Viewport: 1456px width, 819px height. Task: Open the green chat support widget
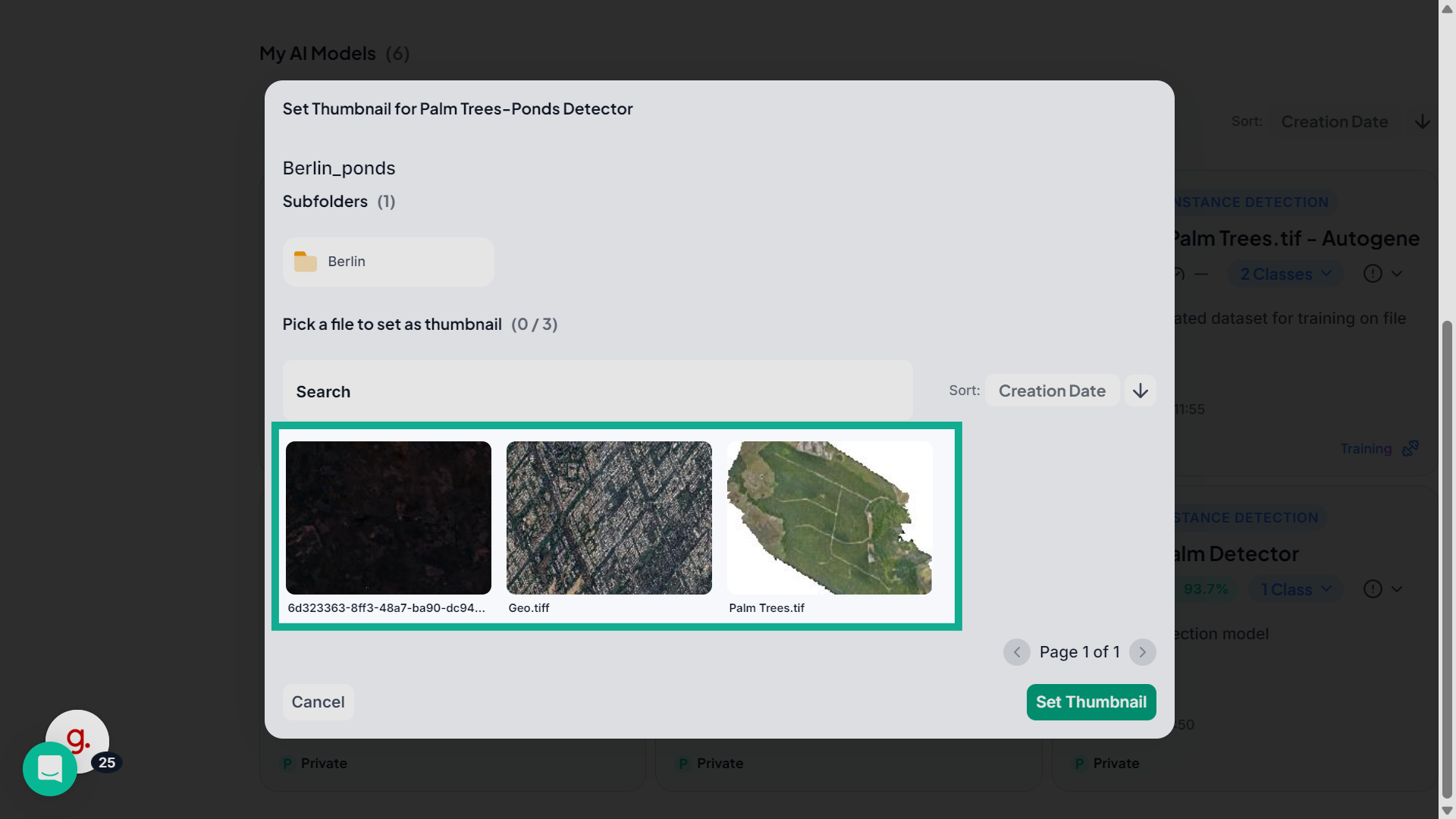point(50,770)
